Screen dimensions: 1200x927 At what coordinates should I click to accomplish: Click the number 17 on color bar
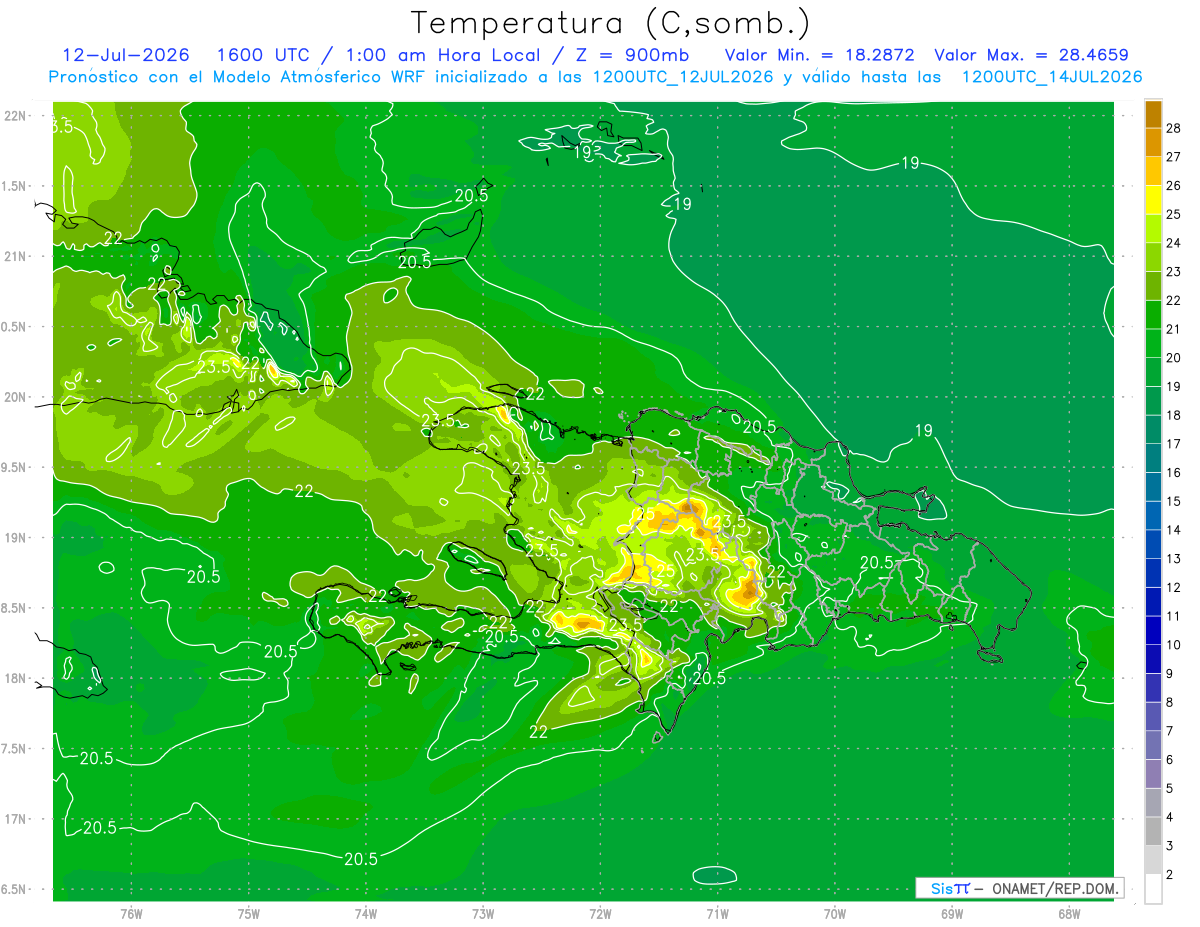click(1174, 444)
